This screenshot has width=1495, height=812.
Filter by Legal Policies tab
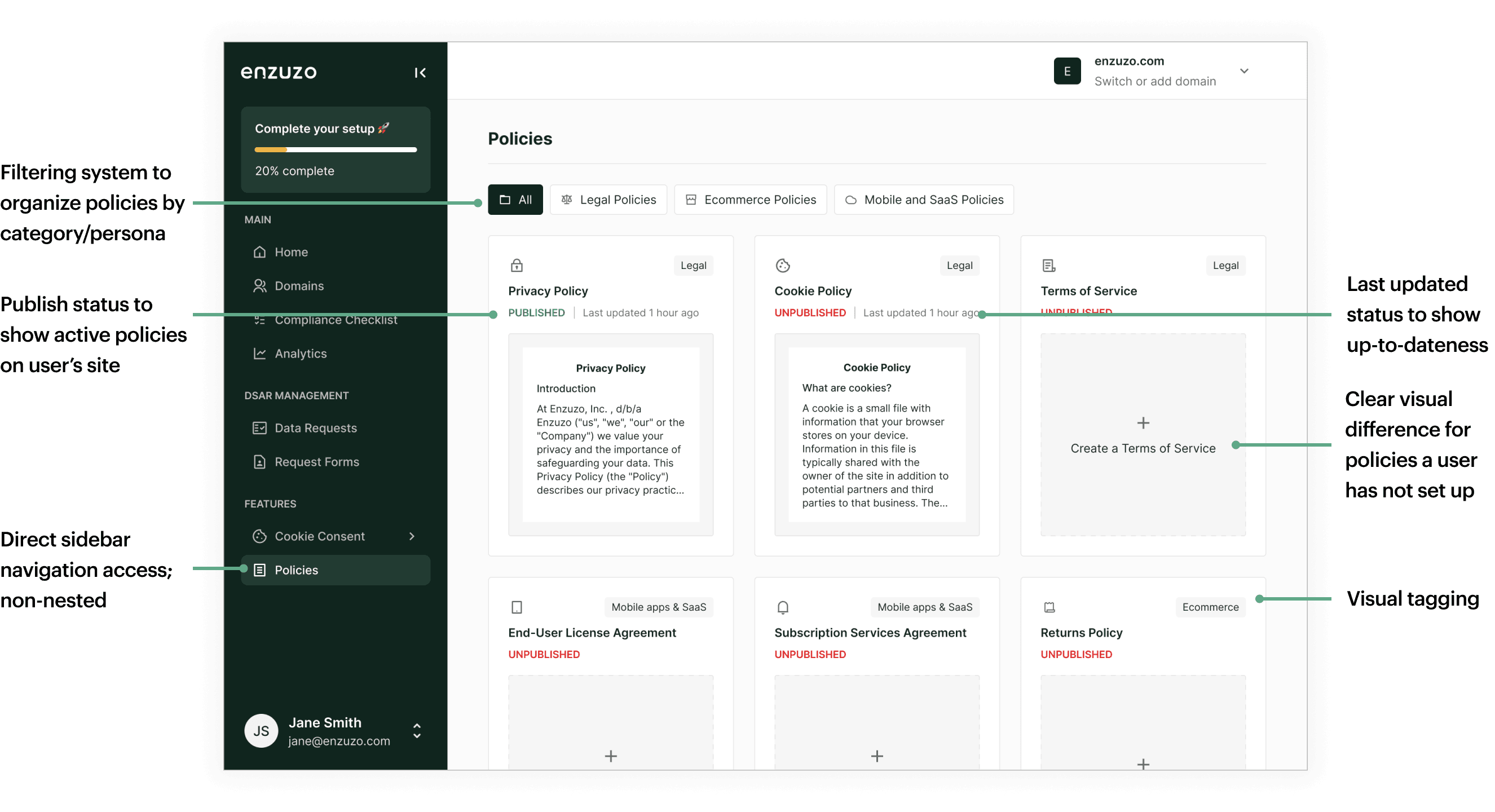tap(608, 200)
